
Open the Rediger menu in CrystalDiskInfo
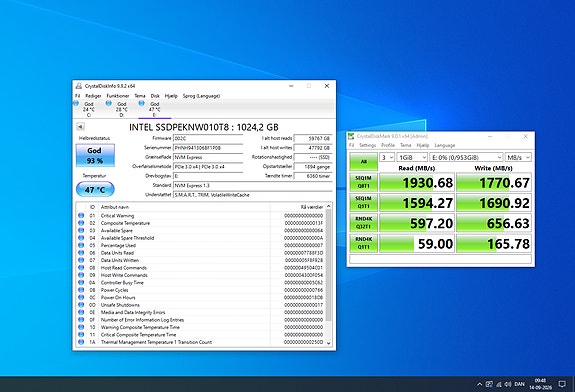click(93, 96)
